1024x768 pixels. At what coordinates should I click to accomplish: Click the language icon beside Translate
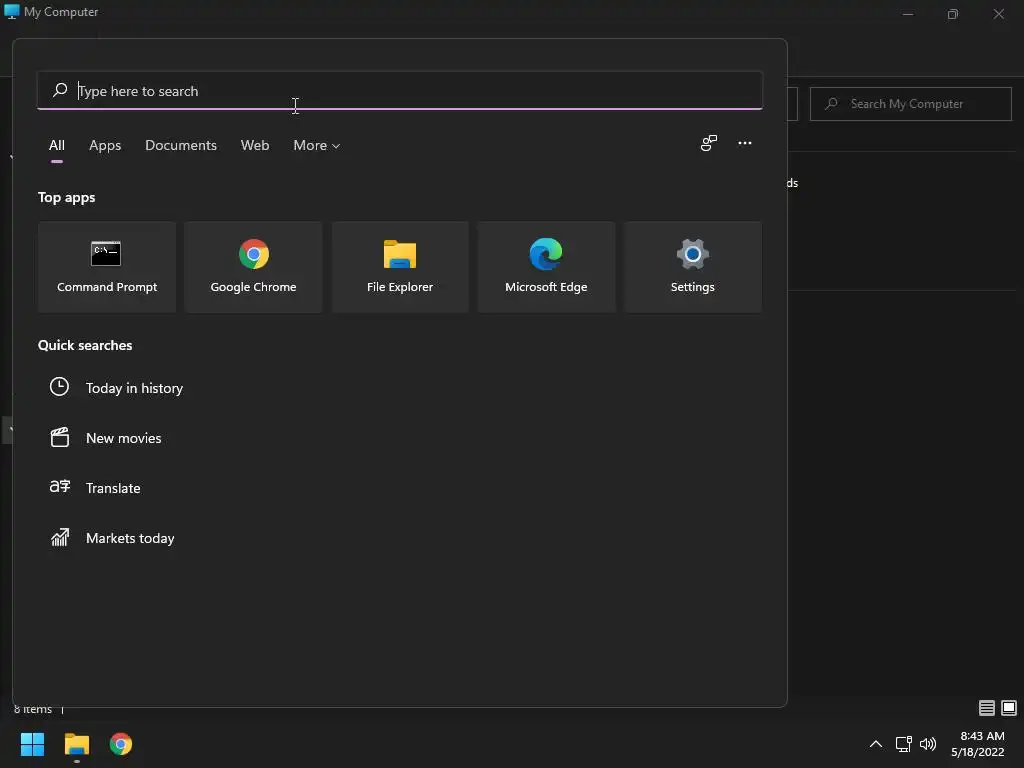pyautogui.click(x=59, y=487)
